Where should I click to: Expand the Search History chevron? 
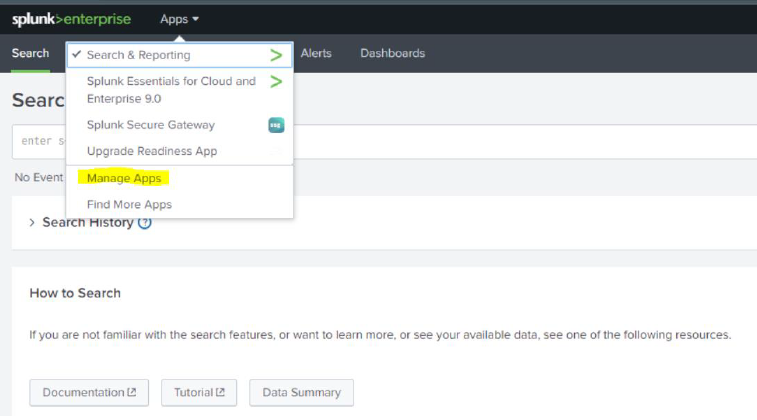click(x=32, y=223)
